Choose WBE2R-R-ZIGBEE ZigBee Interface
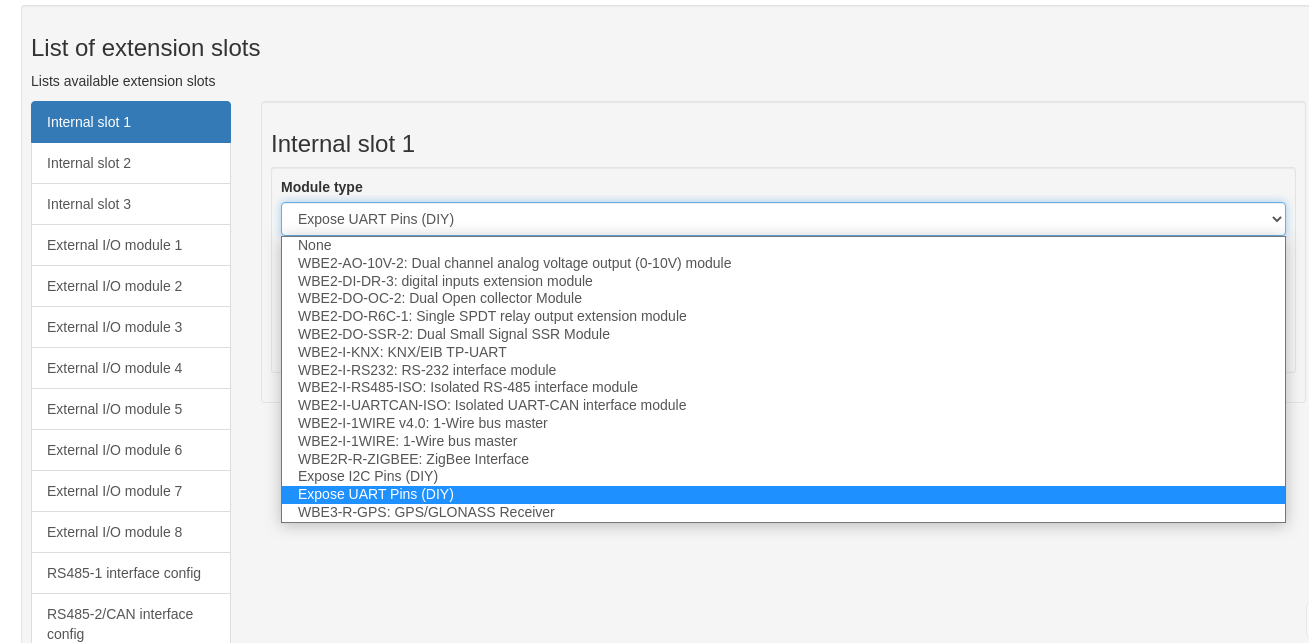 coord(783,459)
